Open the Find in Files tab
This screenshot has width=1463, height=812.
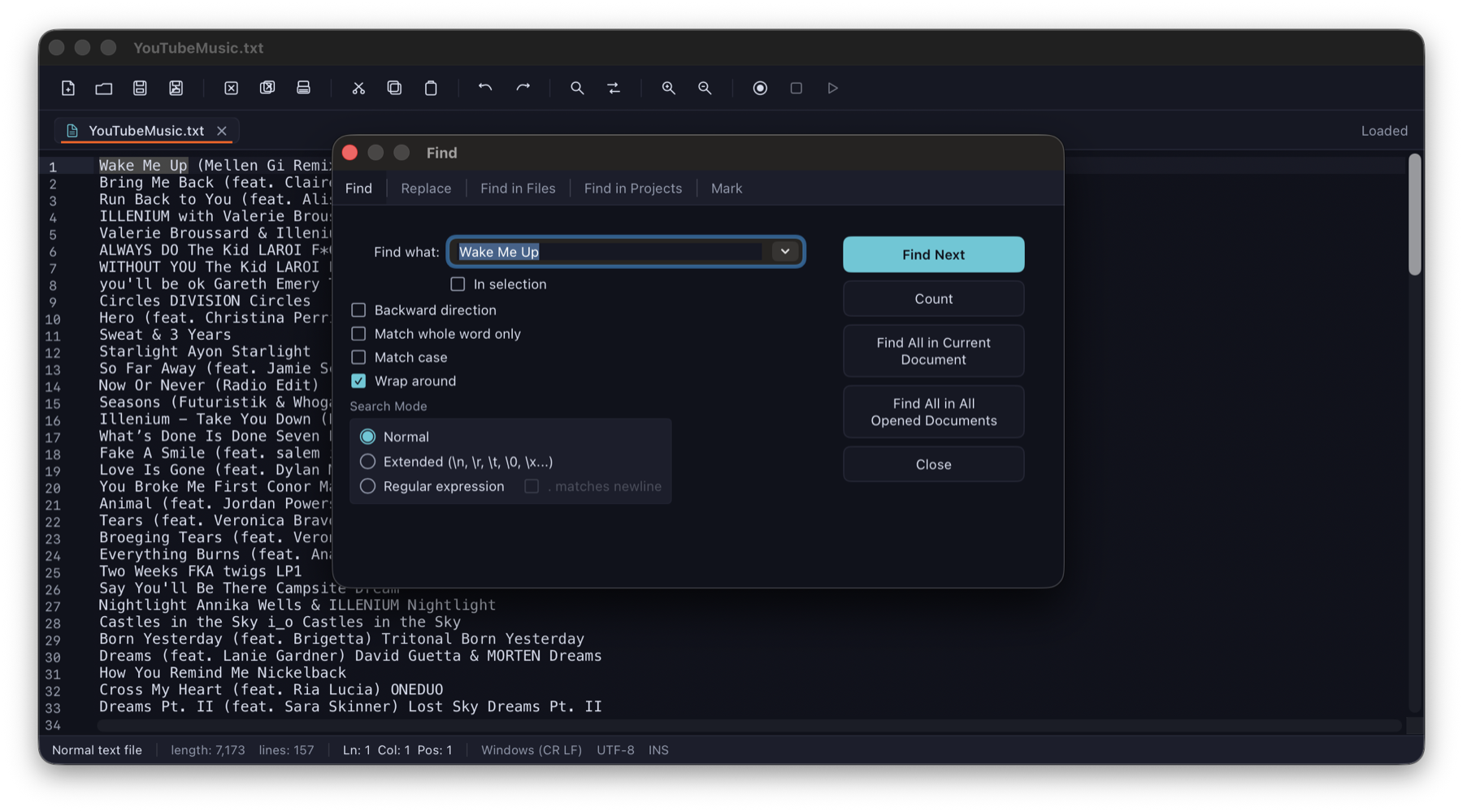(x=518, y=188)
